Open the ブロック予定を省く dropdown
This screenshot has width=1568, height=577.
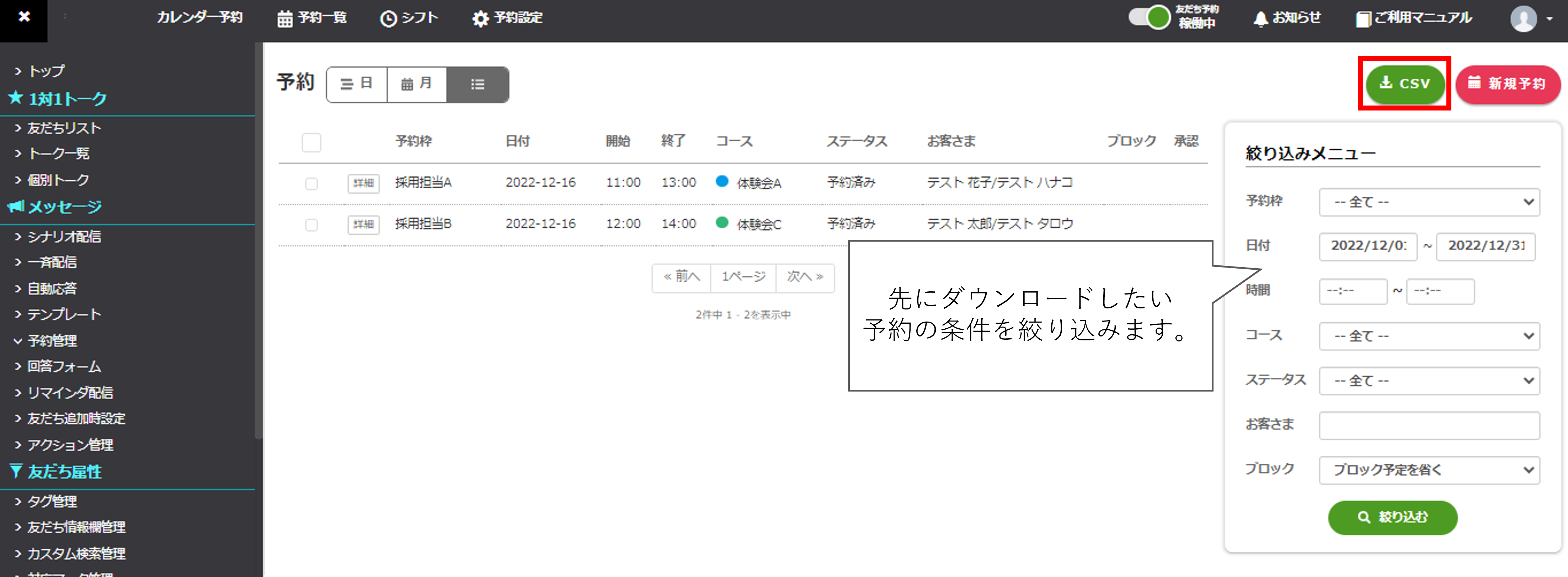point(1429,470)
